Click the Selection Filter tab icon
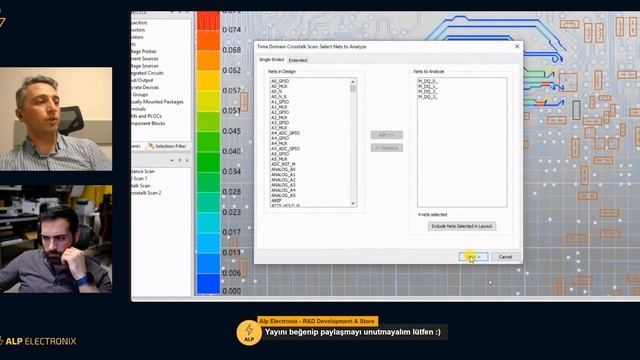Image resolution: width=640 pixels, height=360 pixels. [151, 146]
